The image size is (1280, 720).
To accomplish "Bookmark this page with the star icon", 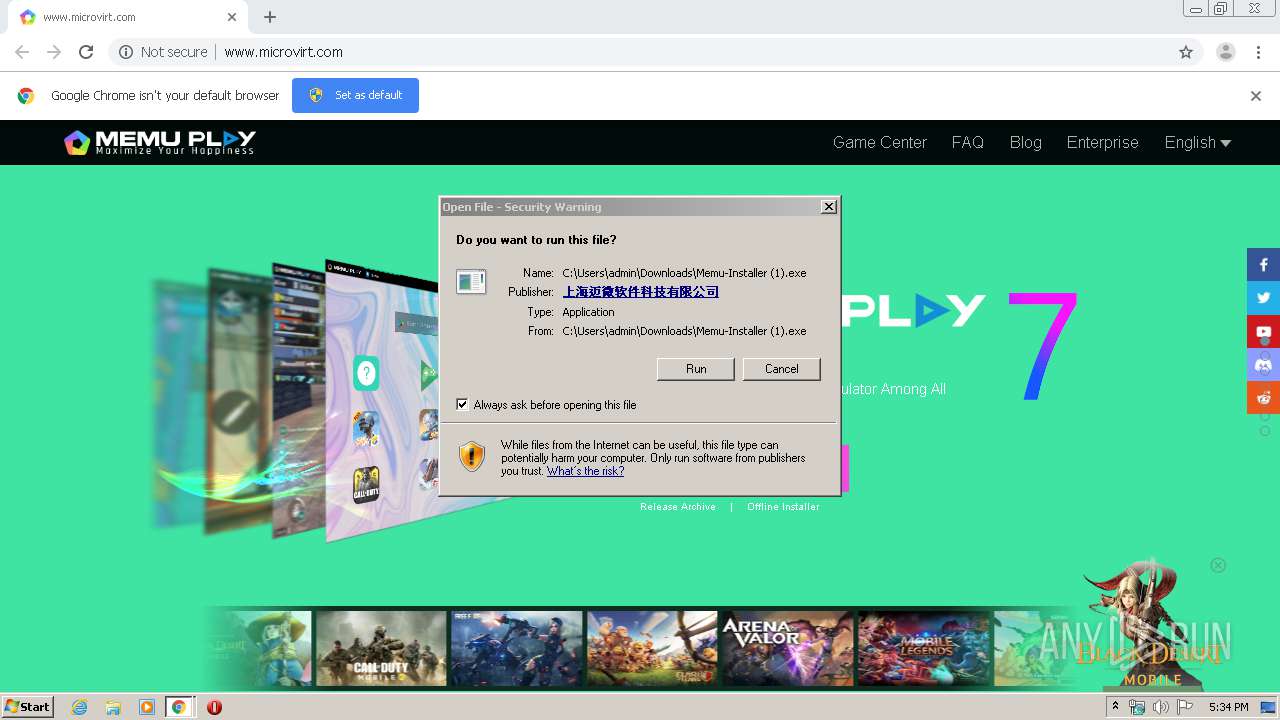I will tap(1186, 52).
